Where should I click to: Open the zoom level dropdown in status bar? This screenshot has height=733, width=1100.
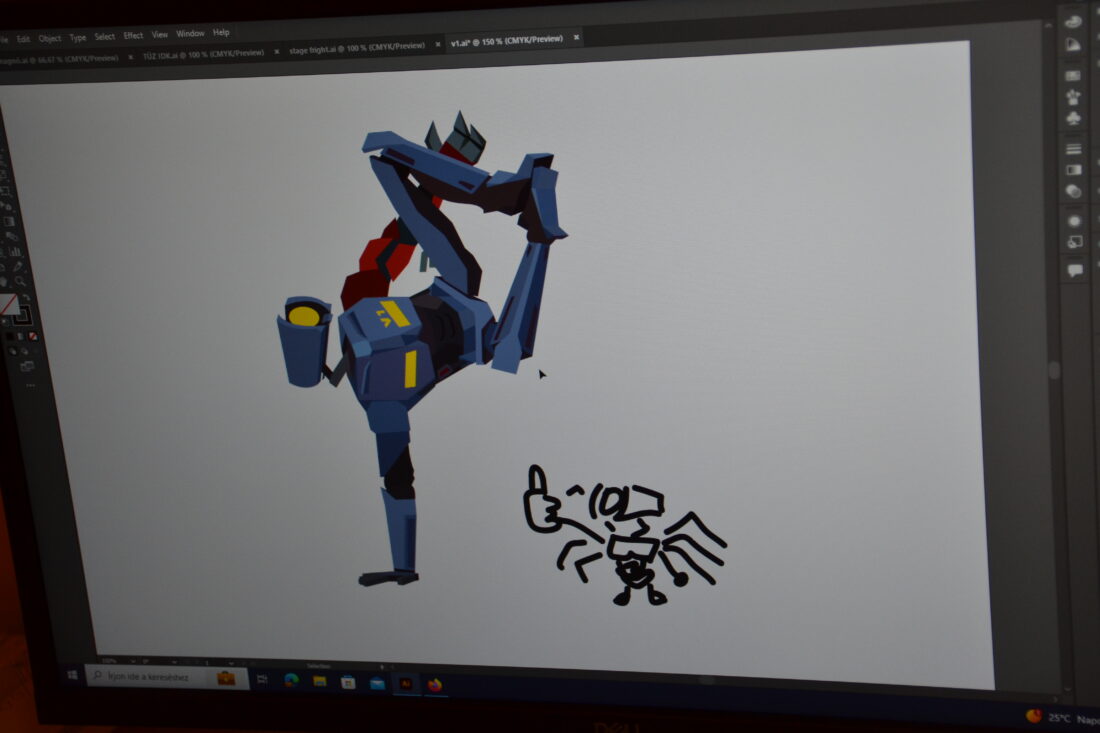pyautogui.click(x=133, y=661)
